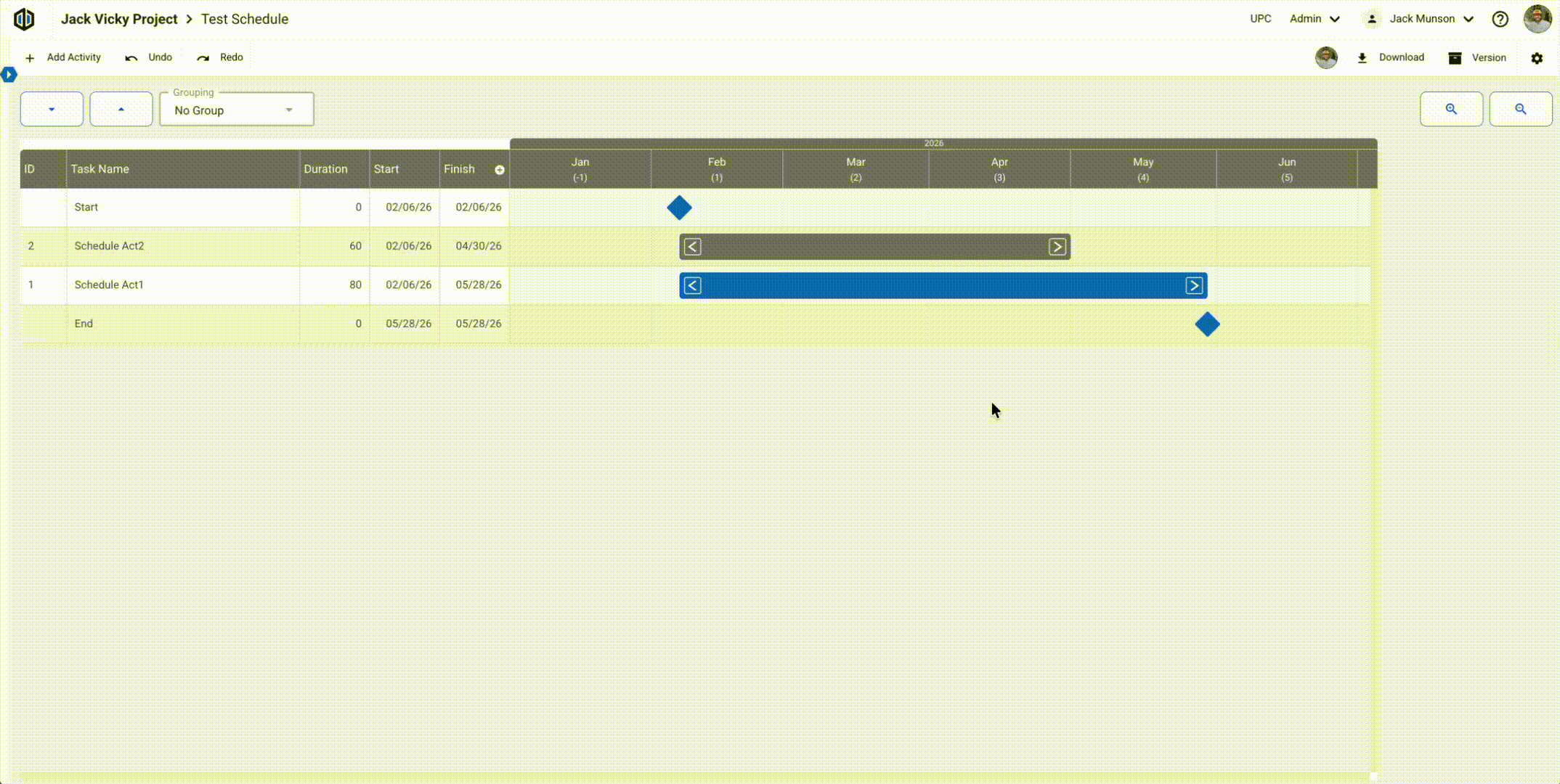The height and width of the screenshot is (784, 1560).
Task: Click the help question mark icon
Action: coord(1500,19)
